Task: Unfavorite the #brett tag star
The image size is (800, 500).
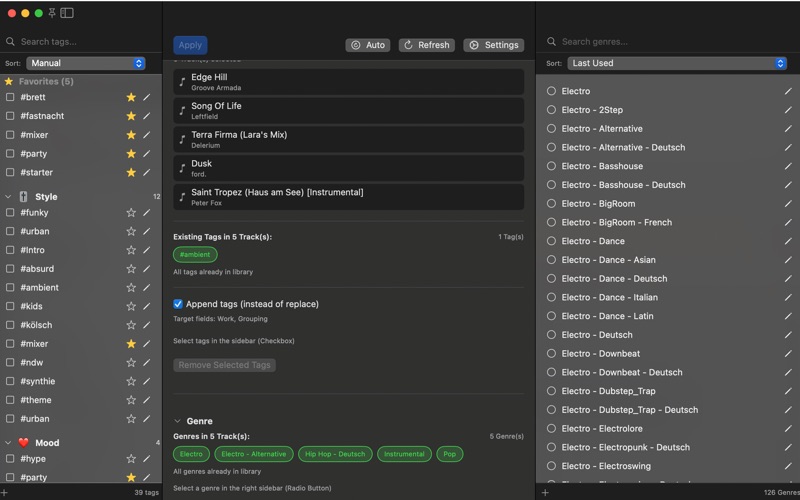Action: pyautogui.click(x=131, y=97)
